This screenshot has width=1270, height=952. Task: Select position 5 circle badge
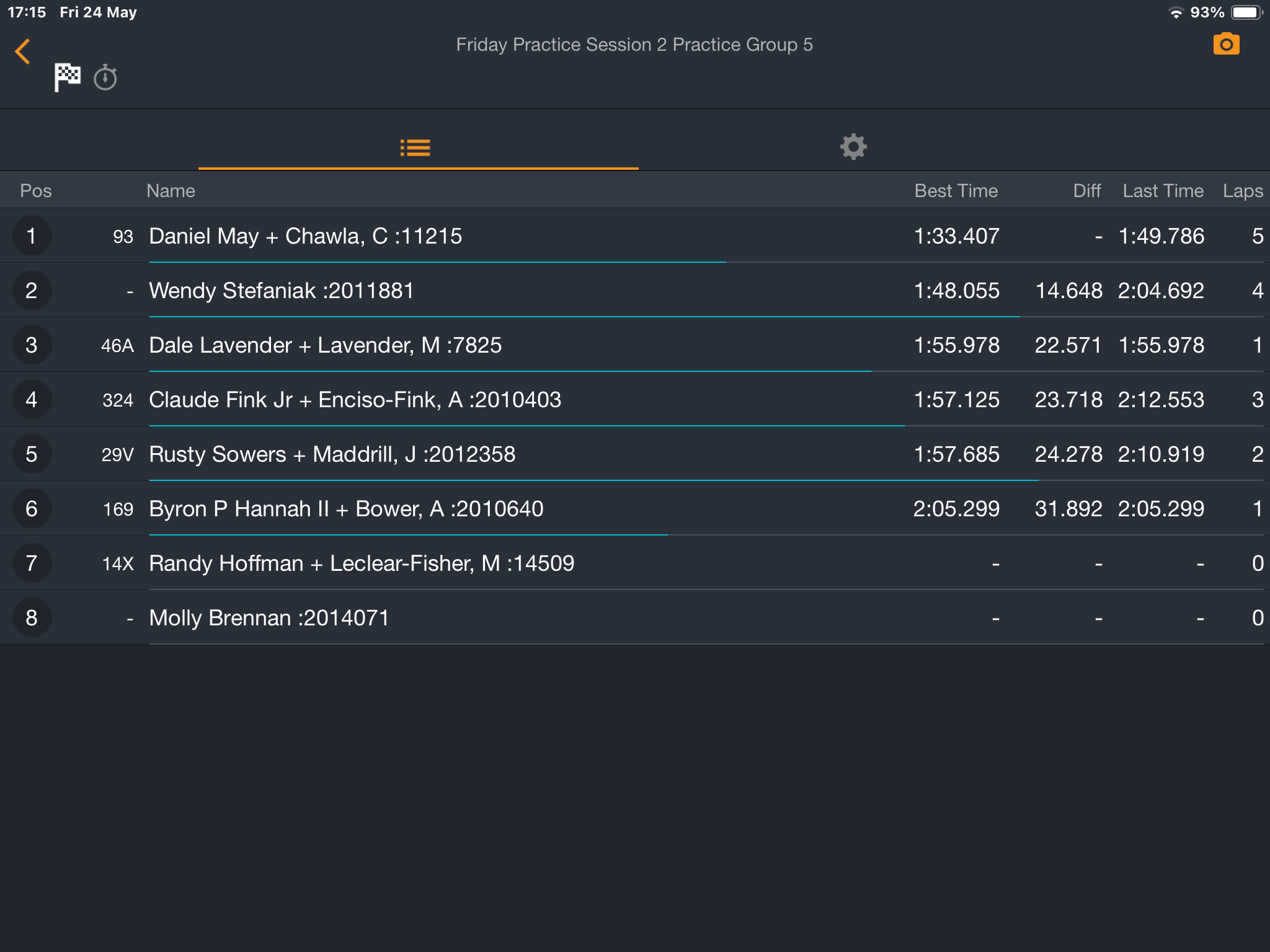click(x=32, y=454)
